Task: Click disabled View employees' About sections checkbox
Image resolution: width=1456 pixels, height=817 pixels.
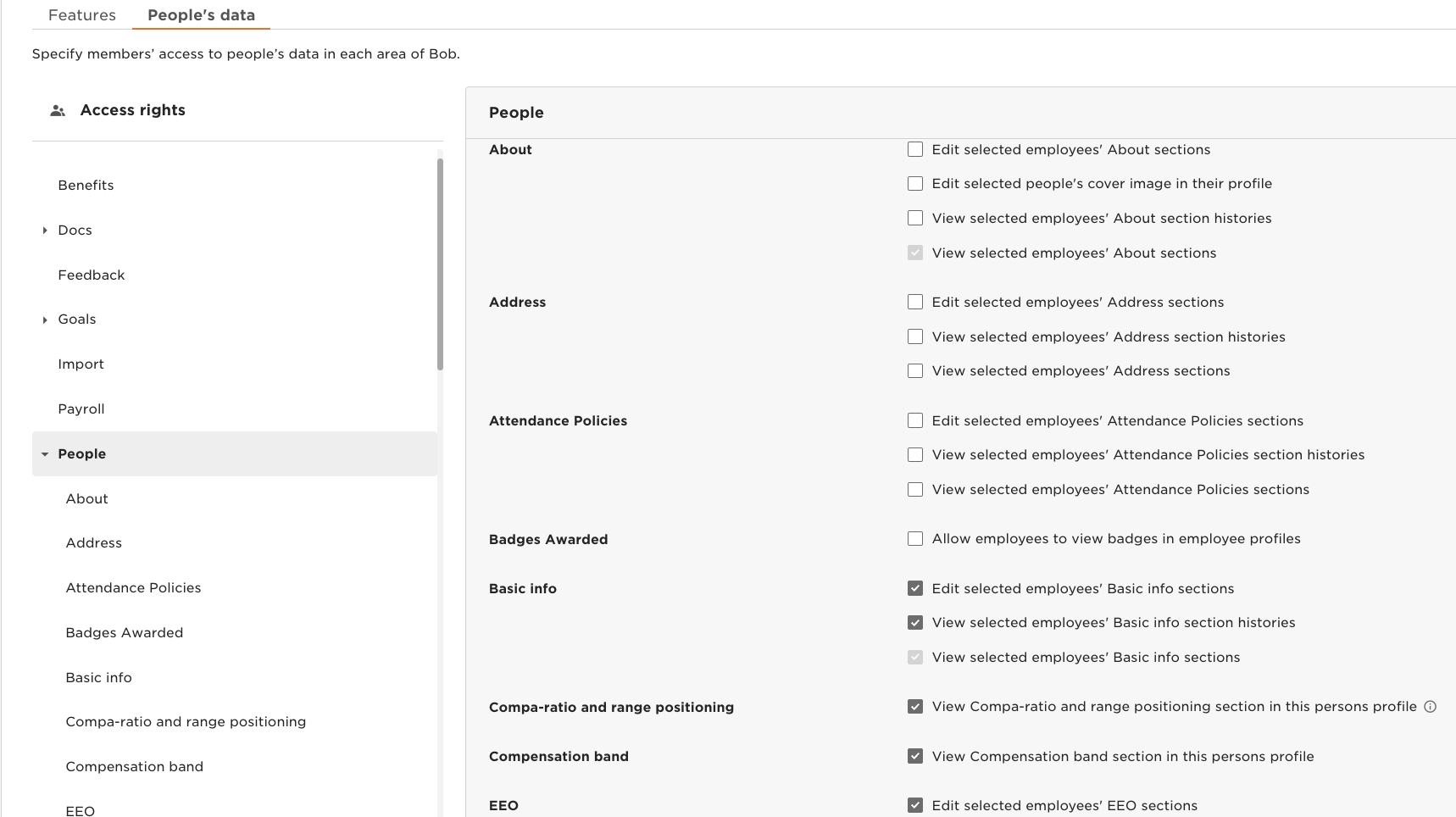Action: tap(915, 253)
